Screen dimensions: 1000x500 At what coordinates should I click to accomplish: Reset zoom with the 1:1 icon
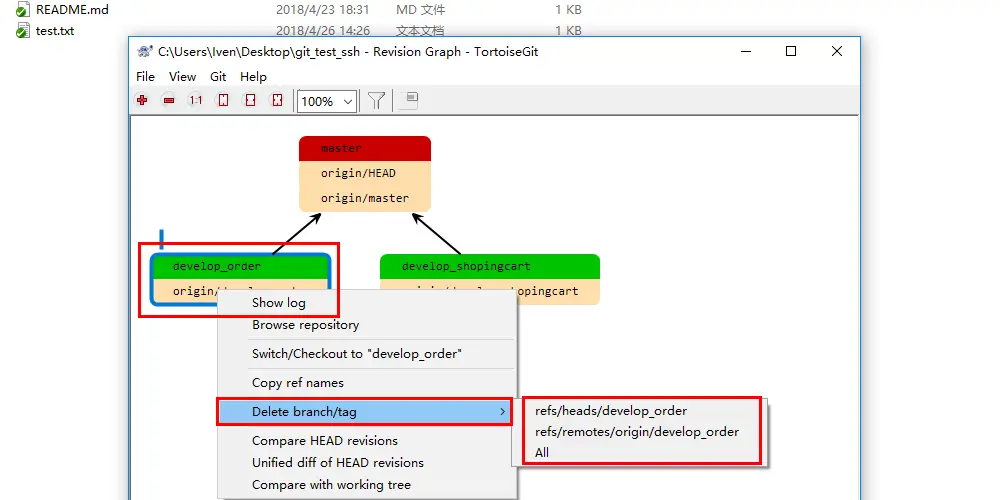(x=196, y=101)
